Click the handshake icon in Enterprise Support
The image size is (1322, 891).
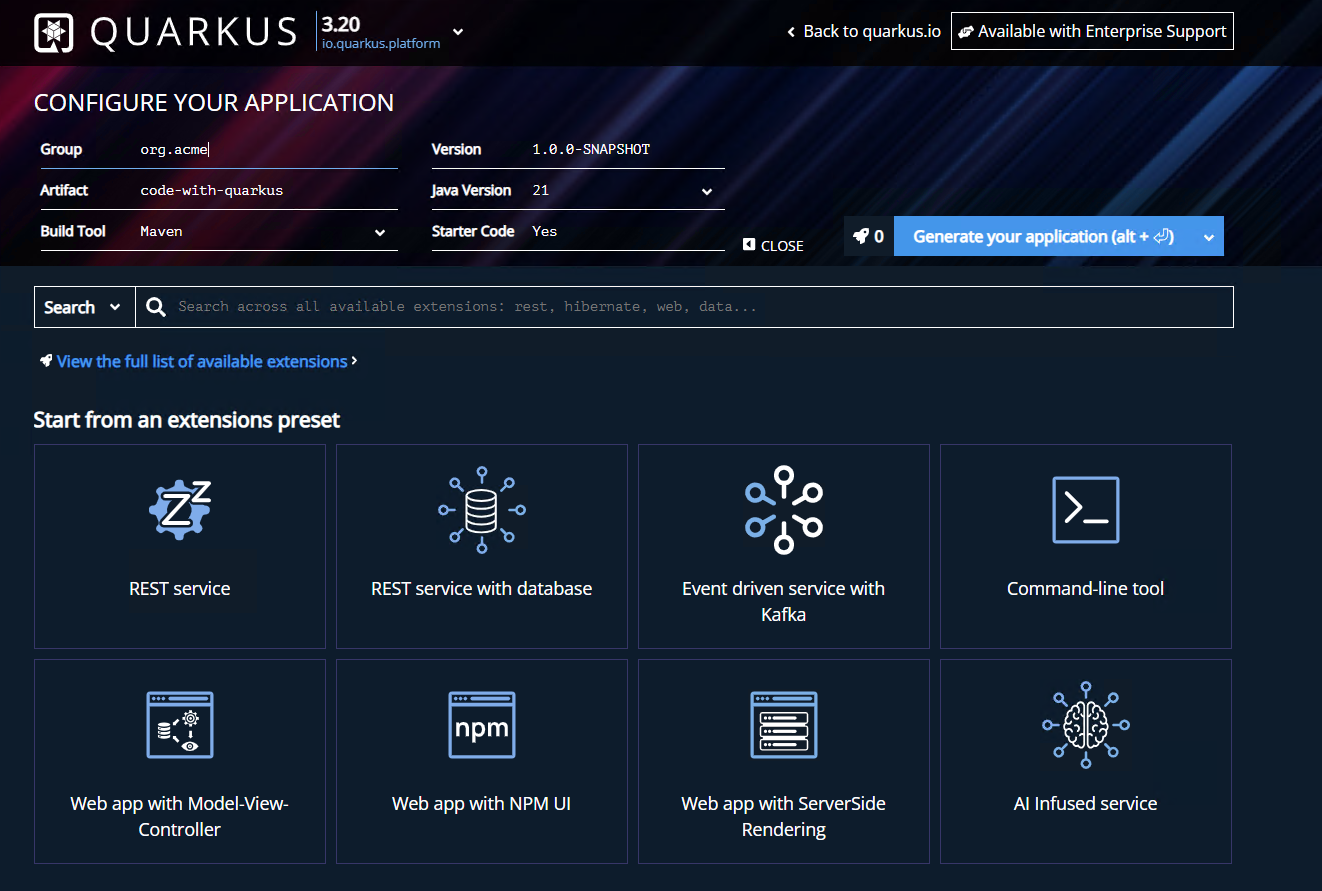click(x=966, y=31)
